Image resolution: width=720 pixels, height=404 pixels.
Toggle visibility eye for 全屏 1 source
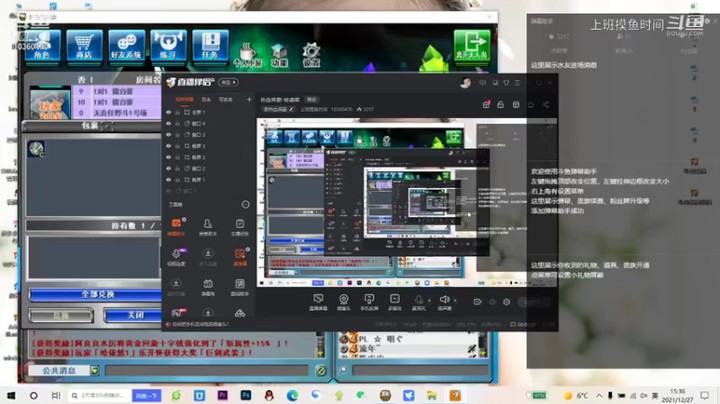(x=169, y=112)
